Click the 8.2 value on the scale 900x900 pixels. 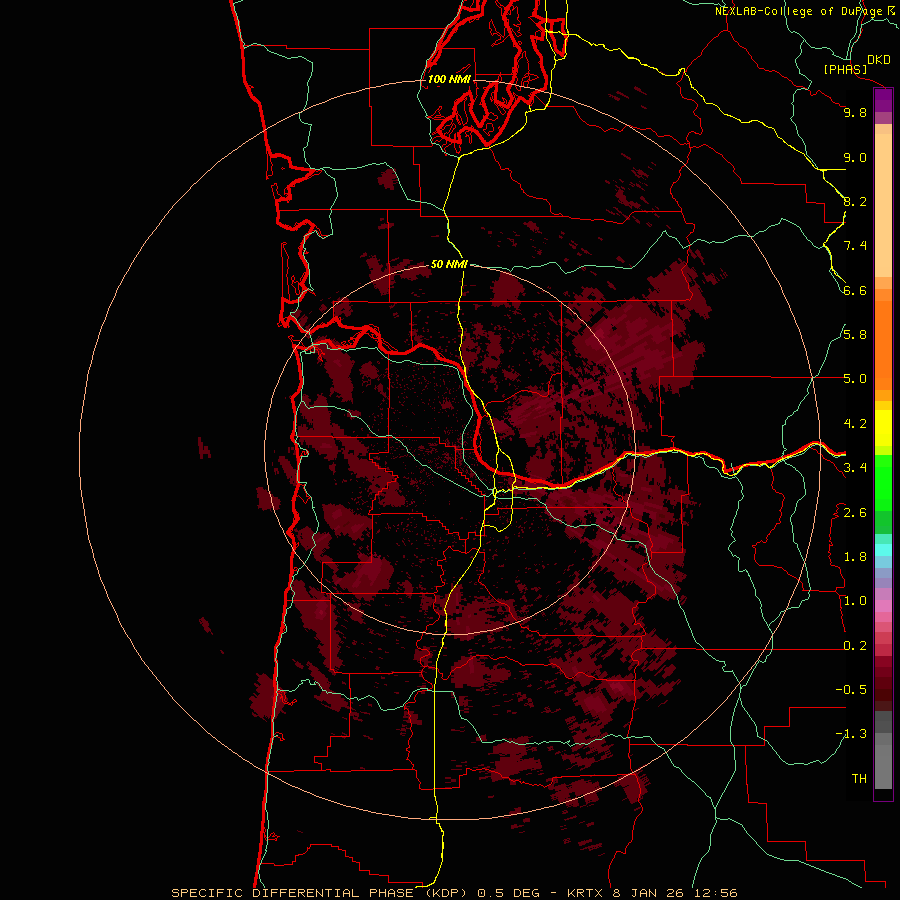(x=855, y=201)
